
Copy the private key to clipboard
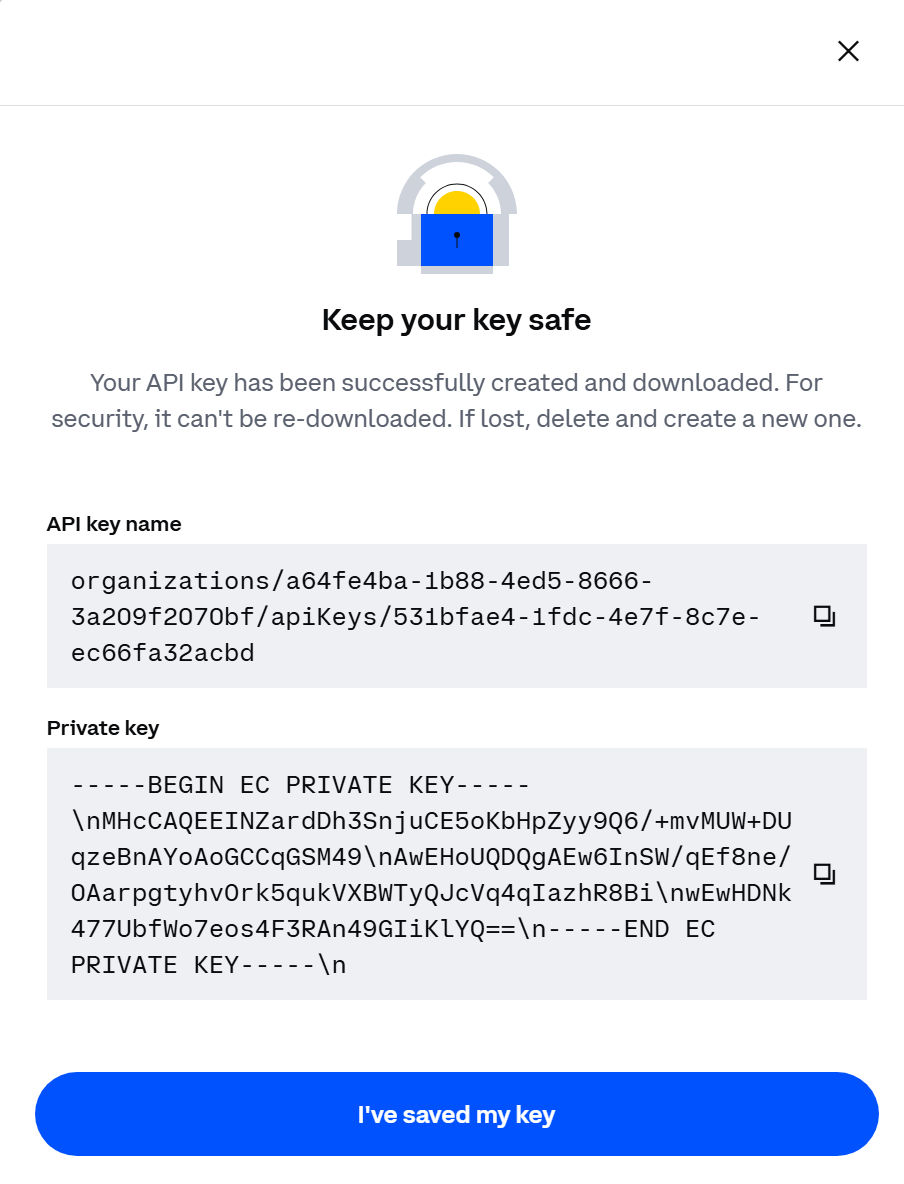pos(824,874)
